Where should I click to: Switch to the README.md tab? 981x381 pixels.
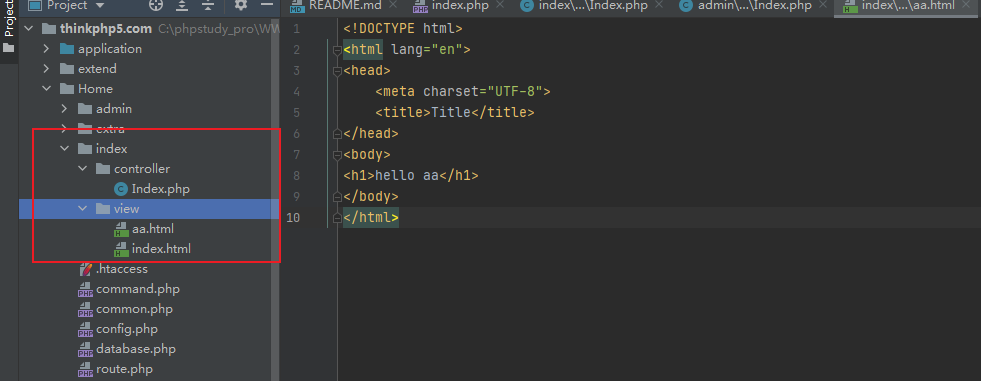tap(345, 6)
